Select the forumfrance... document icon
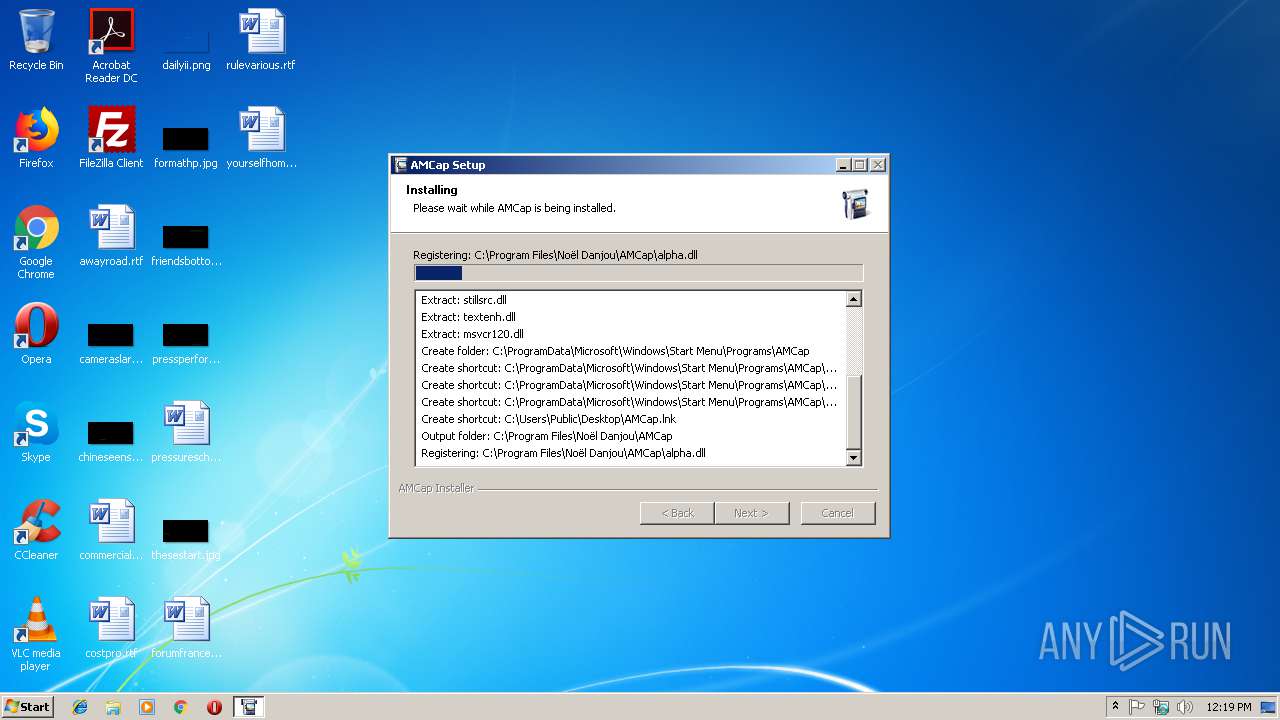The width and height of the screenshot is (1280, 720). pos(186,628)
